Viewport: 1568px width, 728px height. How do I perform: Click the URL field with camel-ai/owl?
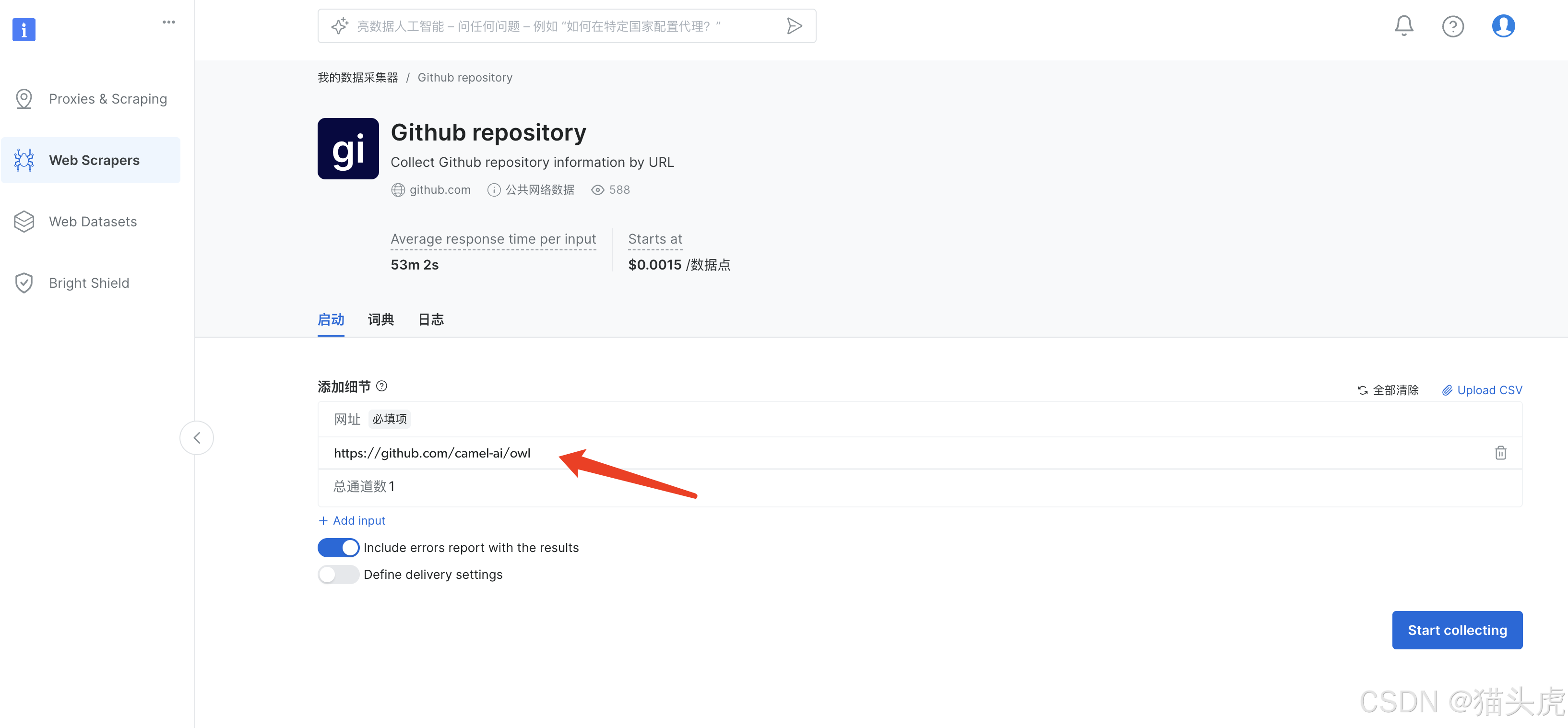pos(920,453)
